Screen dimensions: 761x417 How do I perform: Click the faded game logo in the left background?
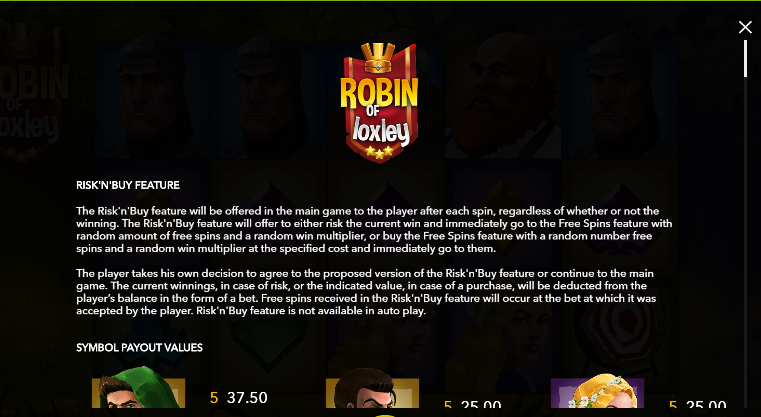tap(33, 92)
